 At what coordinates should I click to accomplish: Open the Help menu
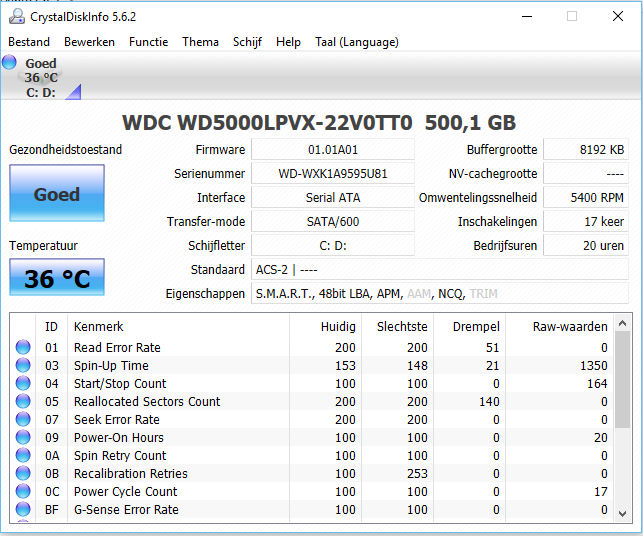tap(288, 42)
